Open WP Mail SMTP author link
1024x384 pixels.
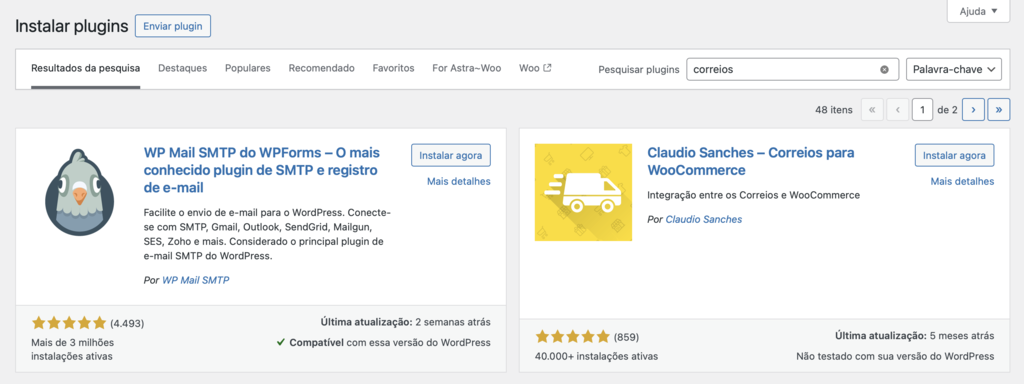pos(196,280)
